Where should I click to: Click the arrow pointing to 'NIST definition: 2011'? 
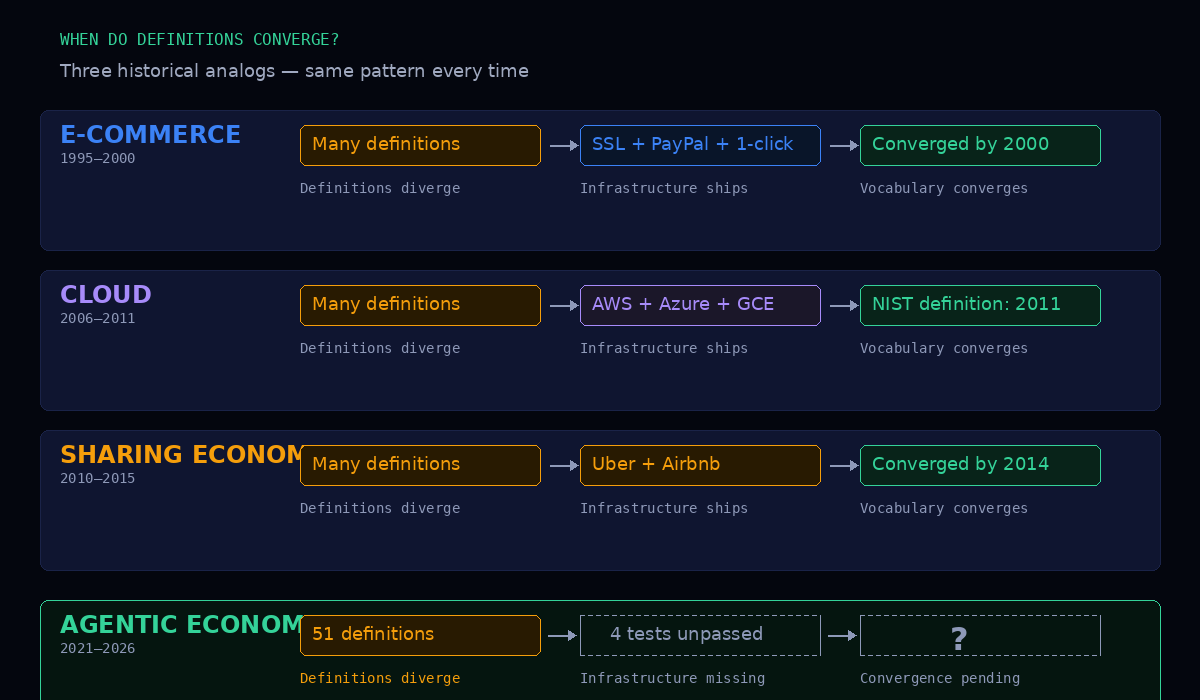pos(844,306)
